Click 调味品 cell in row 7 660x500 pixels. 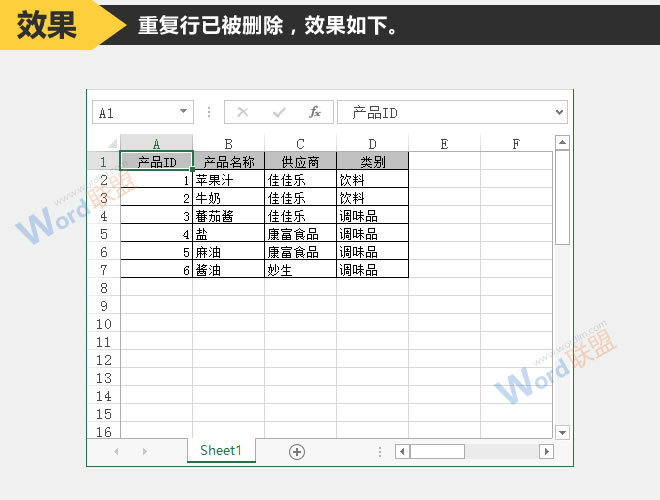[373, 269]
